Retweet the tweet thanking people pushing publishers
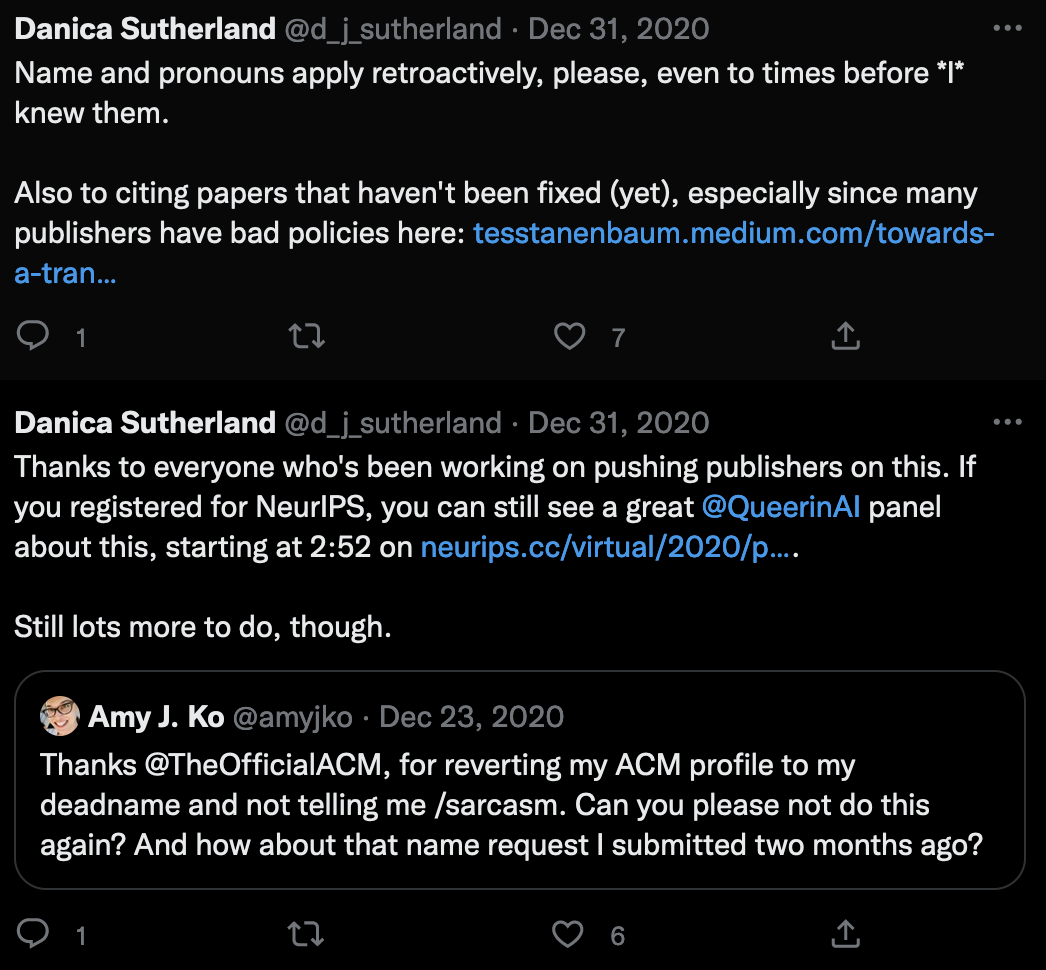This screenshot has height=970, width=1046. tap(306, 934)
